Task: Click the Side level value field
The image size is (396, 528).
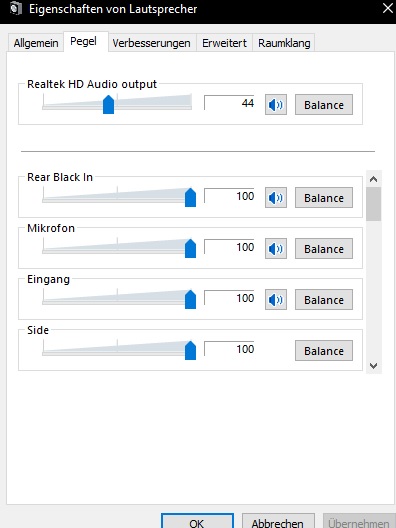Action: (x=229, y=349)
